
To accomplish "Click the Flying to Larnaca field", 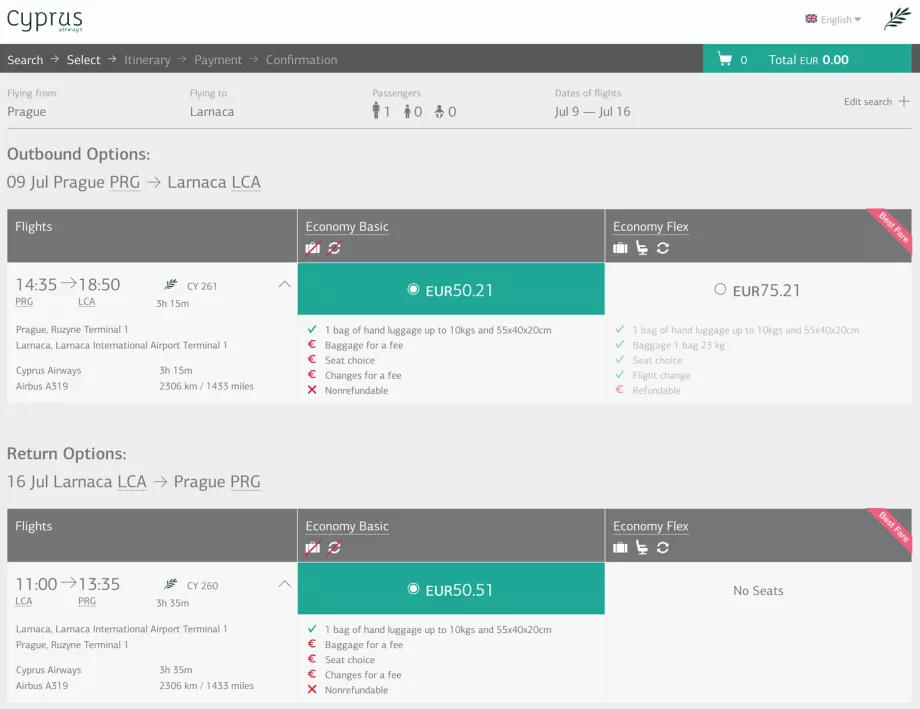I will 212,112.
